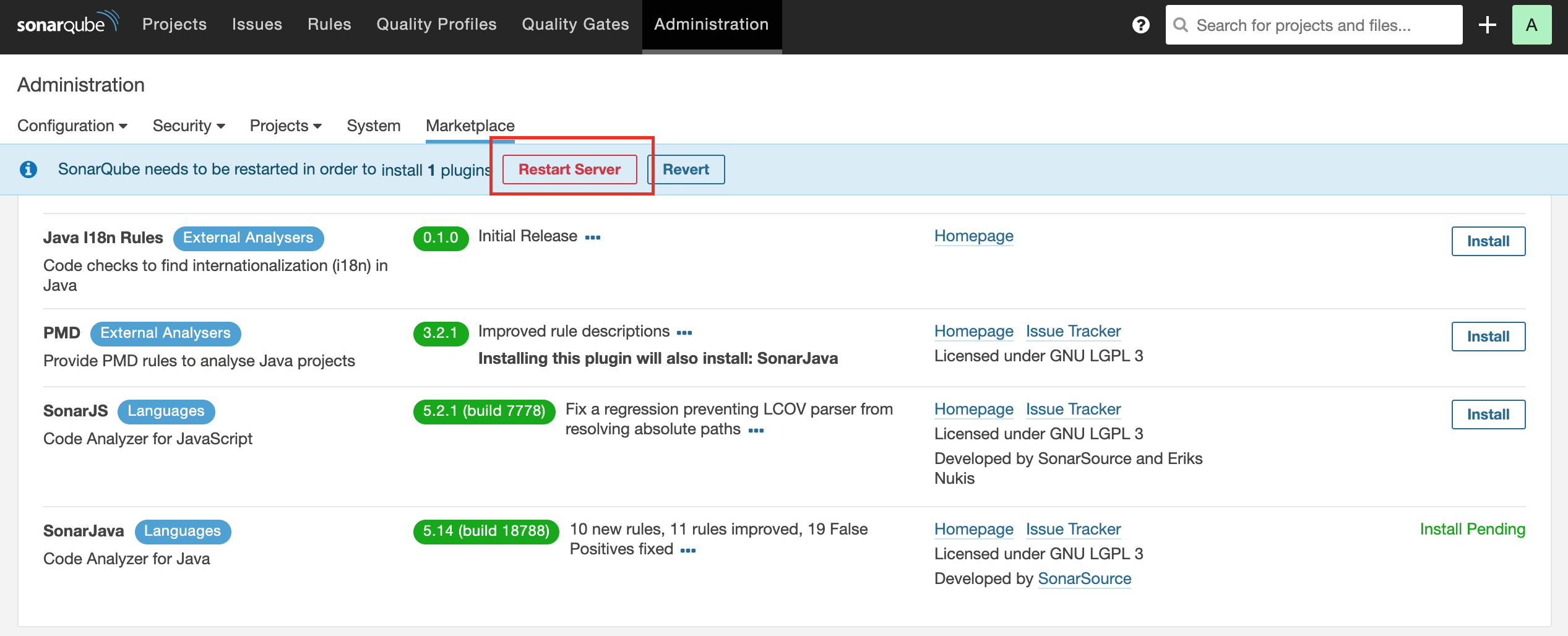The width and height of the screenshot is (1568, 636).
Task: Click the Languages tag on SonarJS
Action: (x=166, y=411)
